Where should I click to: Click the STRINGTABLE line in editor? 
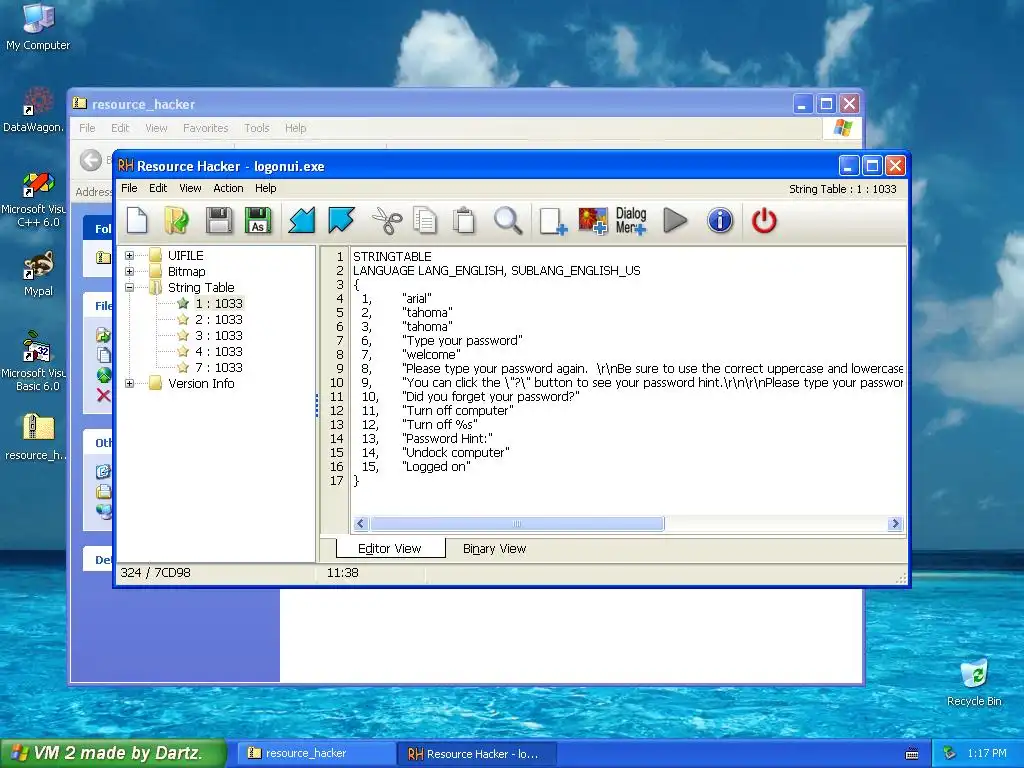tap(392, 257)
